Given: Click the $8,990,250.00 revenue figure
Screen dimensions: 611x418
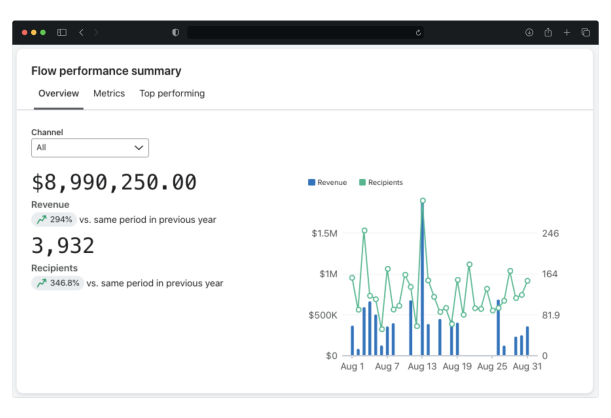Looking at the screenshot, I should (x=114, y=182).
